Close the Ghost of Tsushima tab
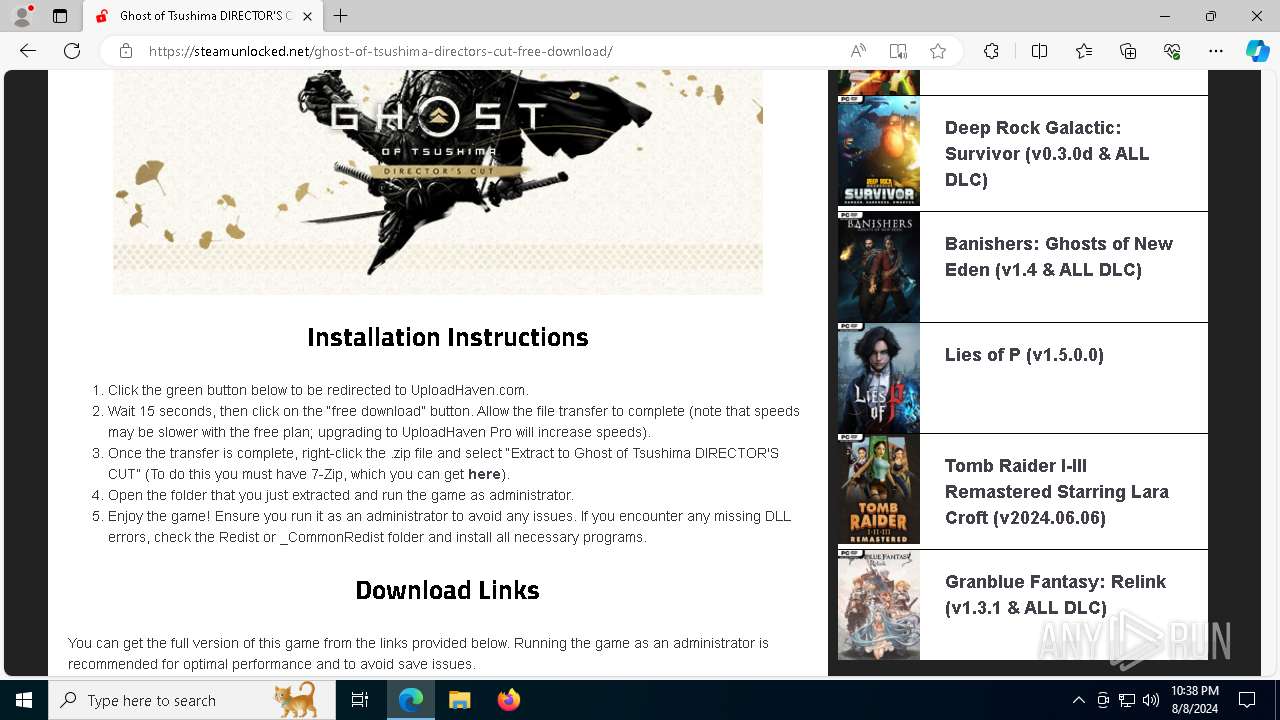 (308, 16)
